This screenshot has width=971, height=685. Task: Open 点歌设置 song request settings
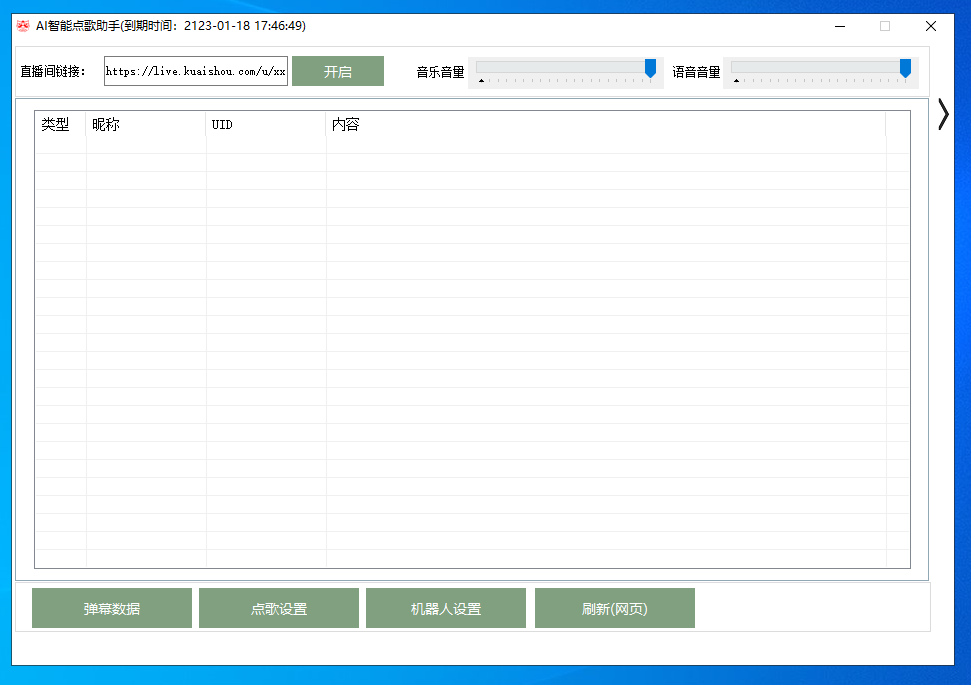[279, 609]
